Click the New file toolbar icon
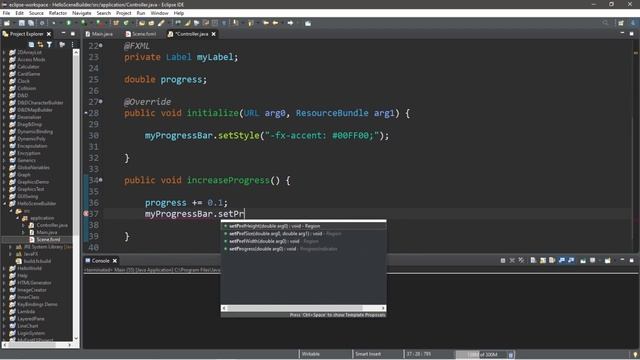 (7, 23)
